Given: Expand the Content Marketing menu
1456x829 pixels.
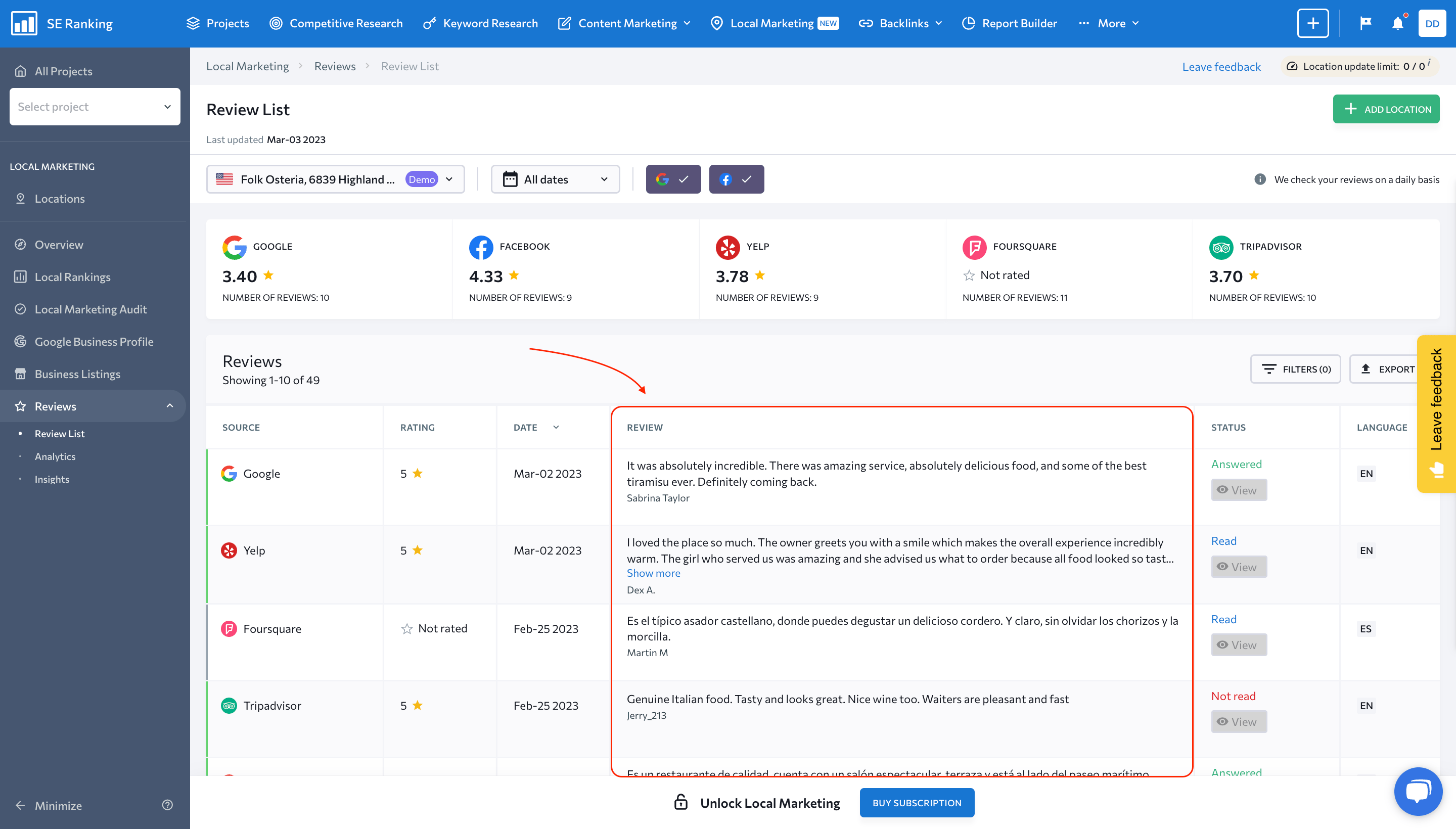Looking at the screenshot, I should [x=625, y=23].
